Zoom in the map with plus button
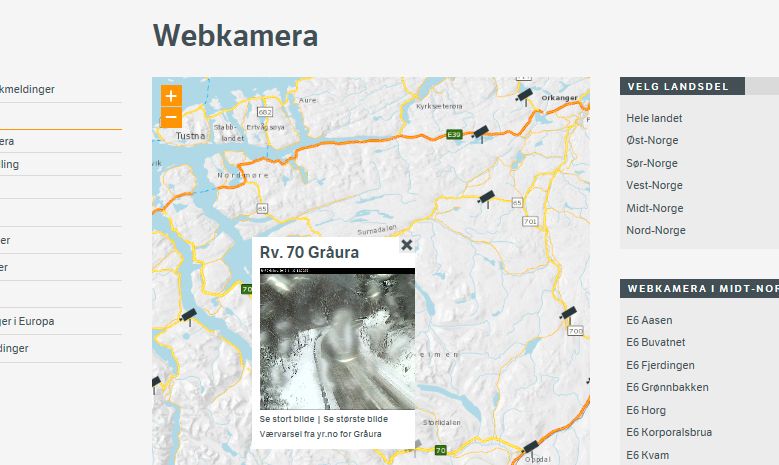The width and height of the screenshot is (779, 465). point(171,96)
